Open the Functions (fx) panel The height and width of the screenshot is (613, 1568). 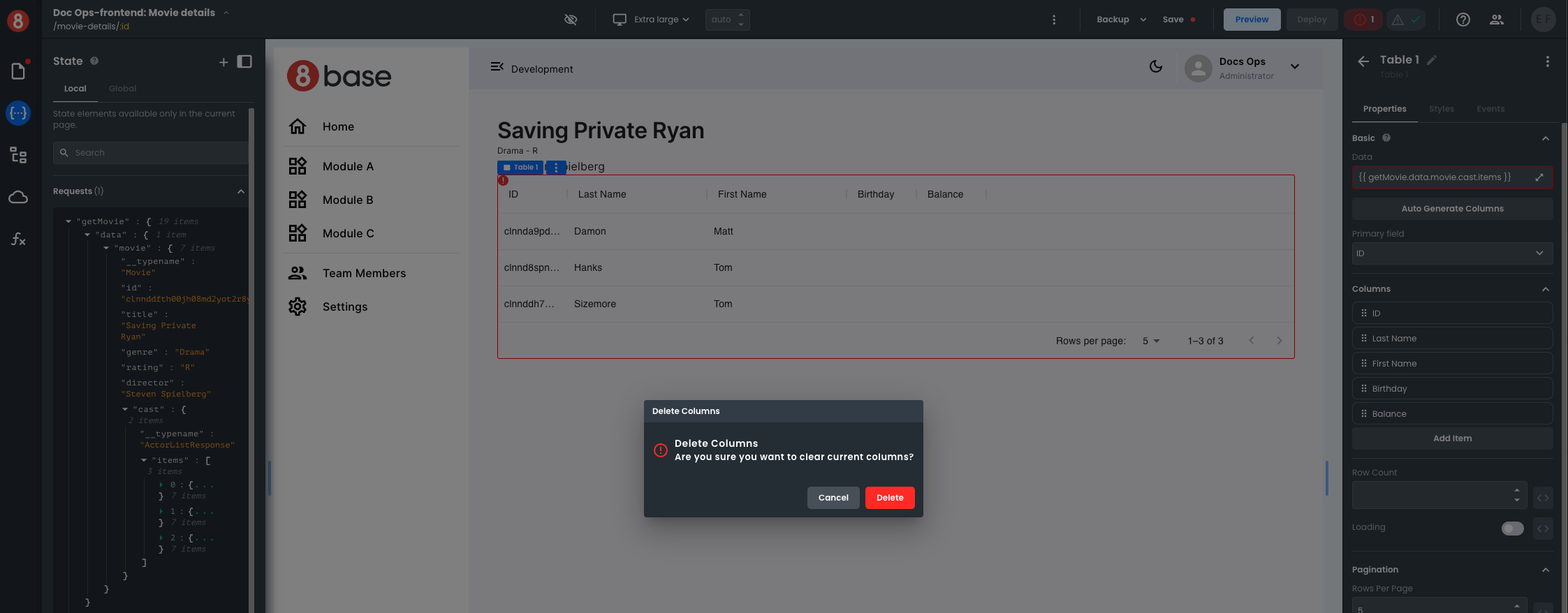pos(18,239)
